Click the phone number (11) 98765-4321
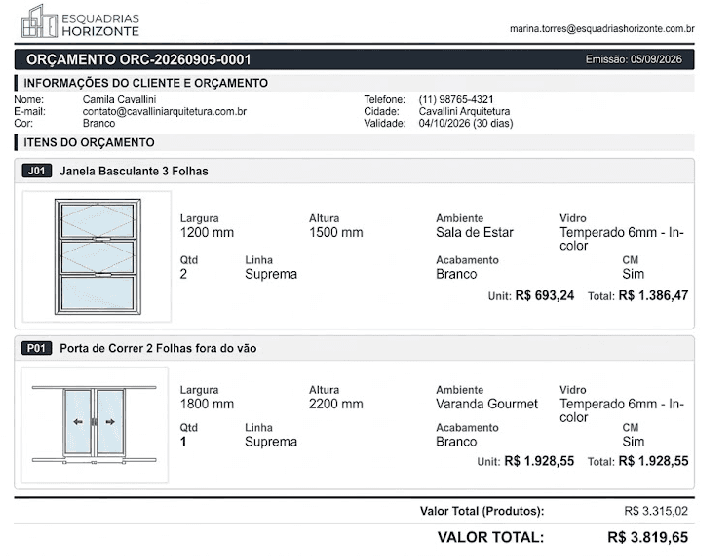Screen dimensions: 709x556 pos(456,99)
